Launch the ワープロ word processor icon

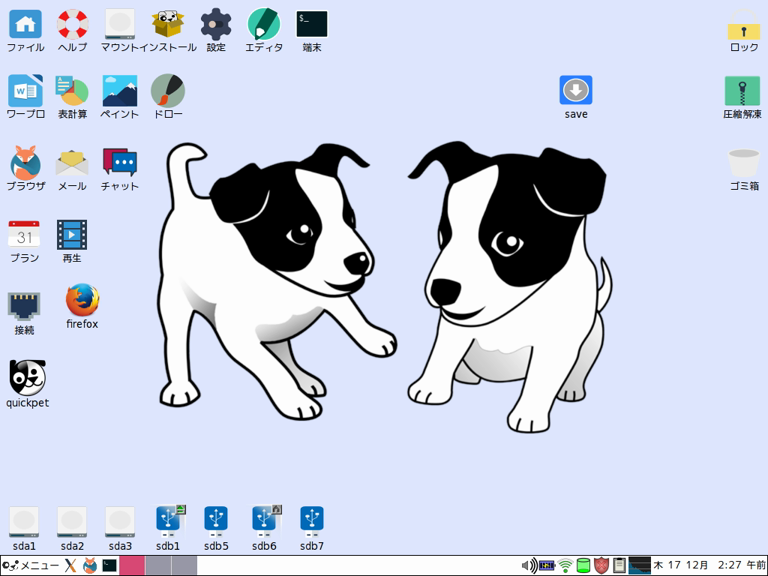[x=25, y=91]
